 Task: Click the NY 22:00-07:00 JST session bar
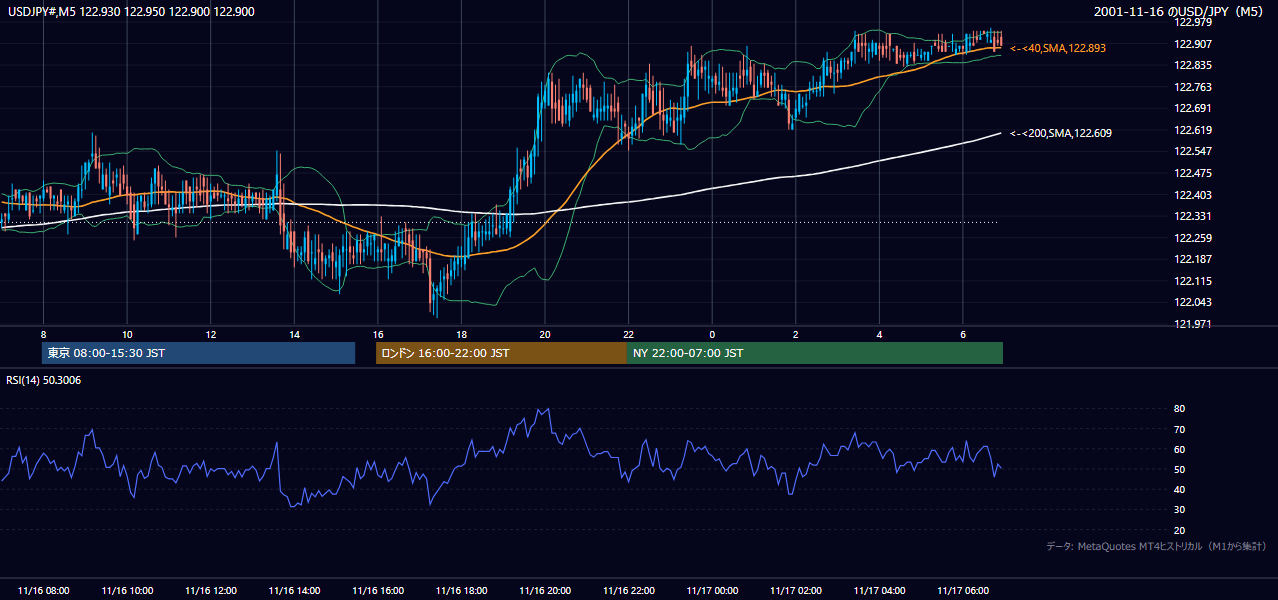[x=815, y=353]
